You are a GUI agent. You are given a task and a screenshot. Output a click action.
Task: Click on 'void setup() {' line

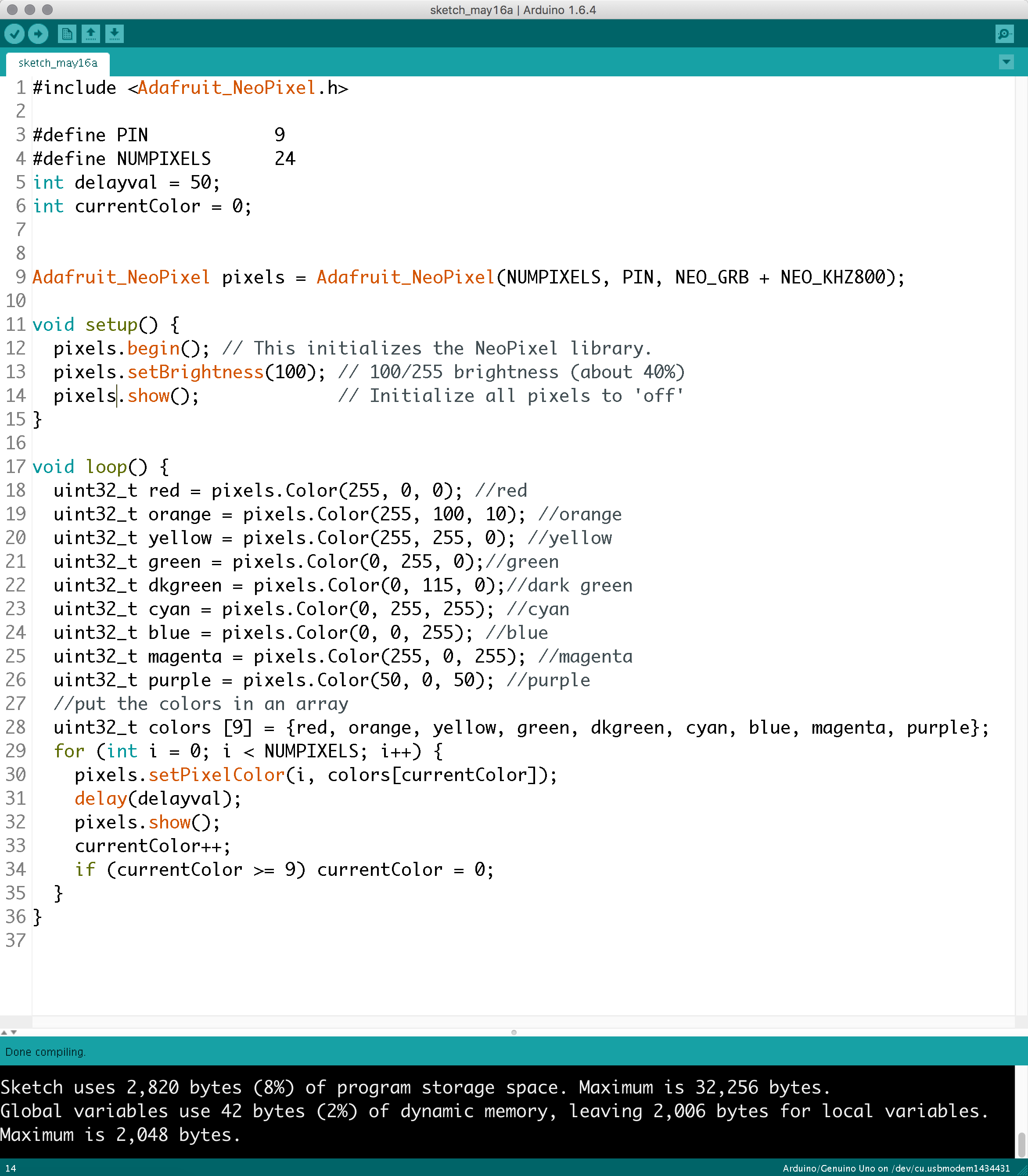106,325
